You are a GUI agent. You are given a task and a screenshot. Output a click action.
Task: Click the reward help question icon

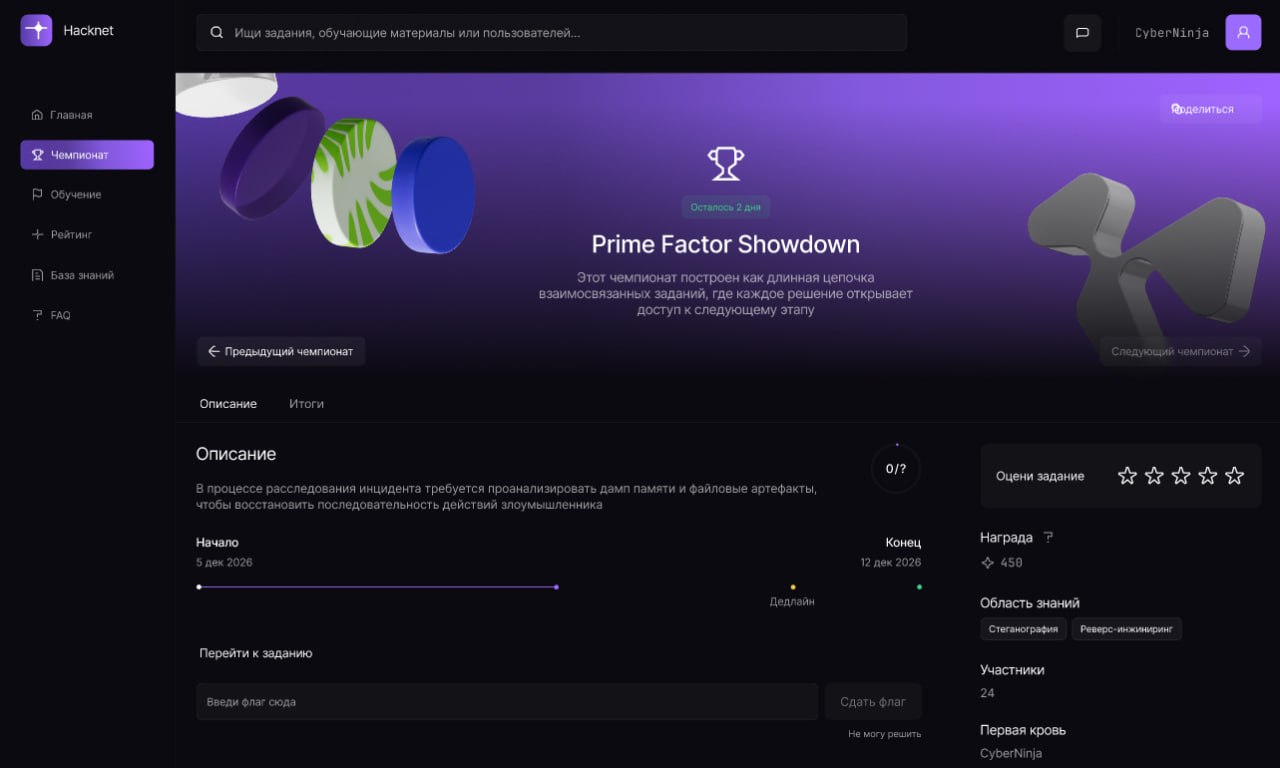click(x=1048, y=537)
